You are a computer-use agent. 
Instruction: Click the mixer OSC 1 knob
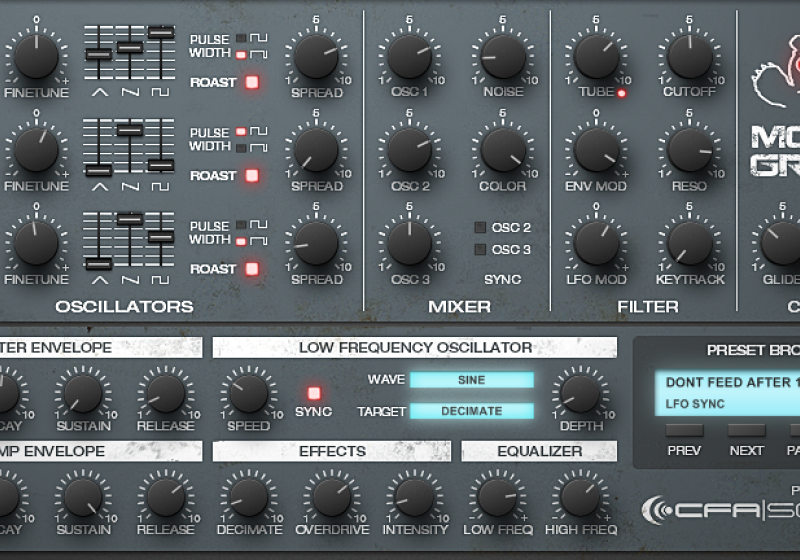(x=410, y=56)
